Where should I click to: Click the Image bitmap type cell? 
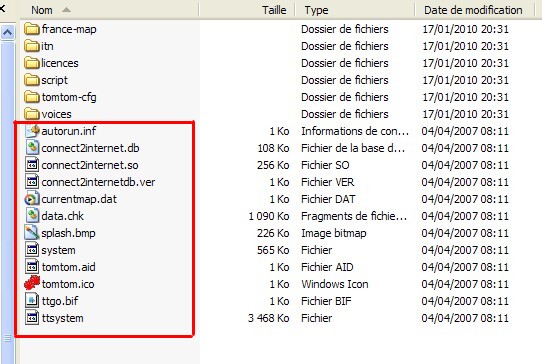334,233
